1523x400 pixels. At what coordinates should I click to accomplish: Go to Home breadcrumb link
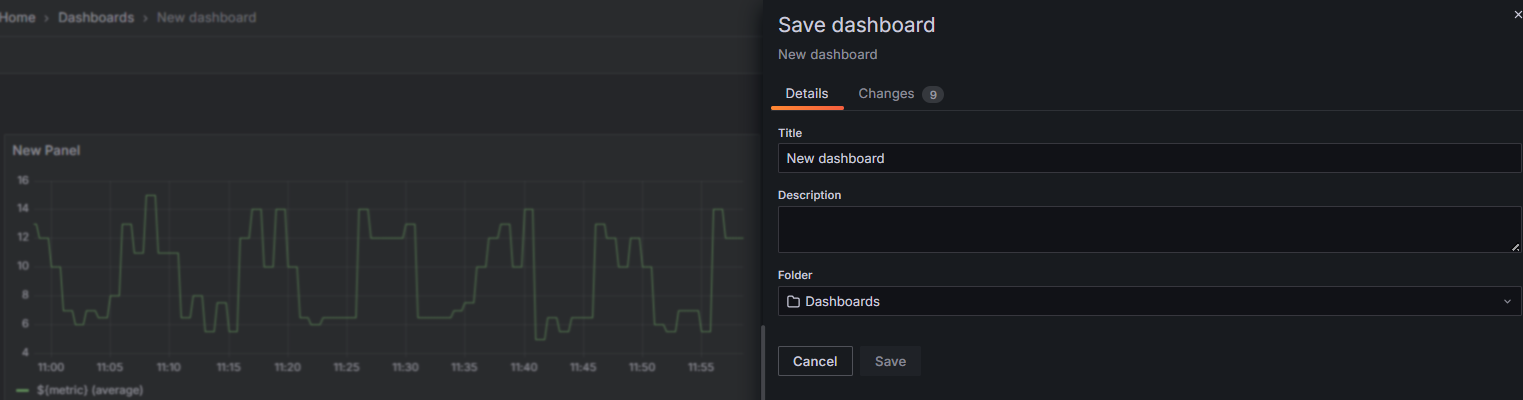coord(18,18)
